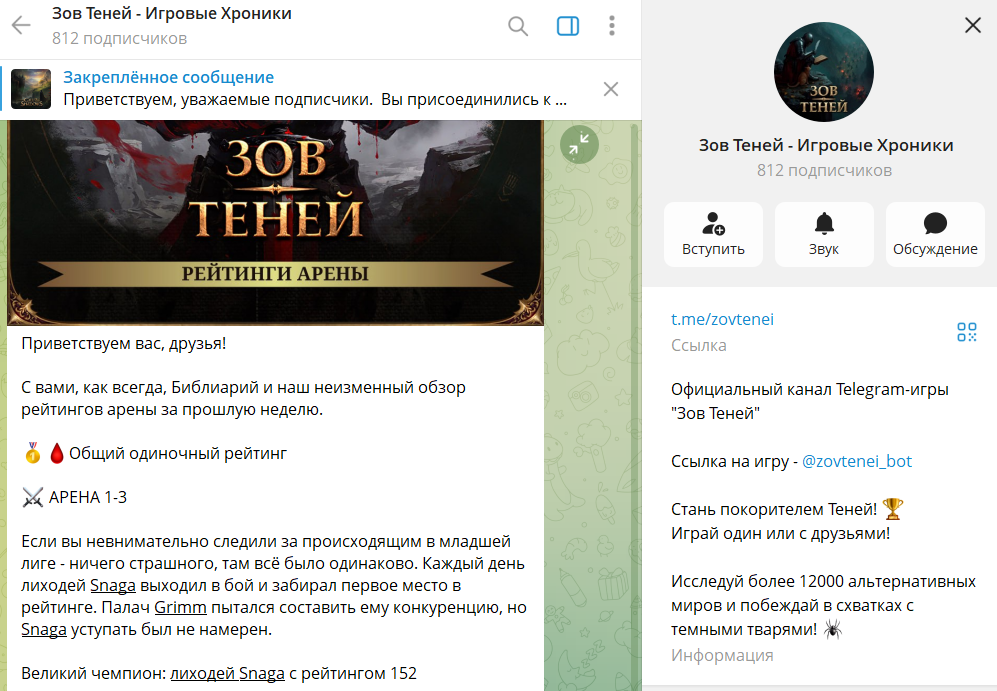Viewport: 997px width, 691px height.
Task: Dismiss the pinned message bar
Action: click(x=610, y=89)
